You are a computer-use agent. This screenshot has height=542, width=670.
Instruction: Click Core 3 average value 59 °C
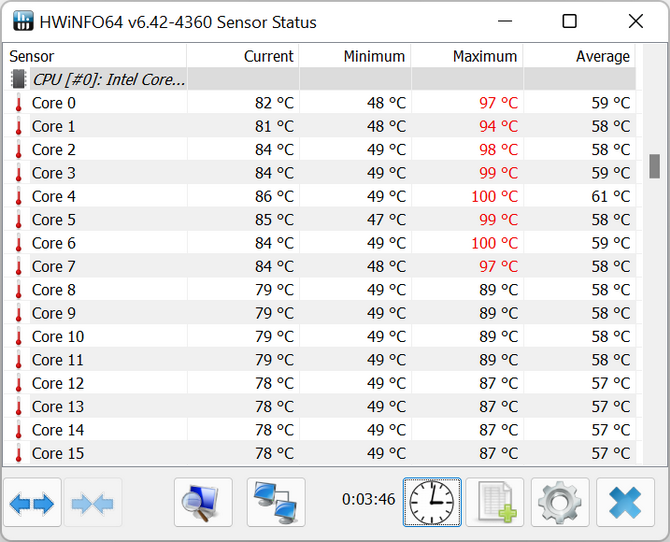(611, 173)
